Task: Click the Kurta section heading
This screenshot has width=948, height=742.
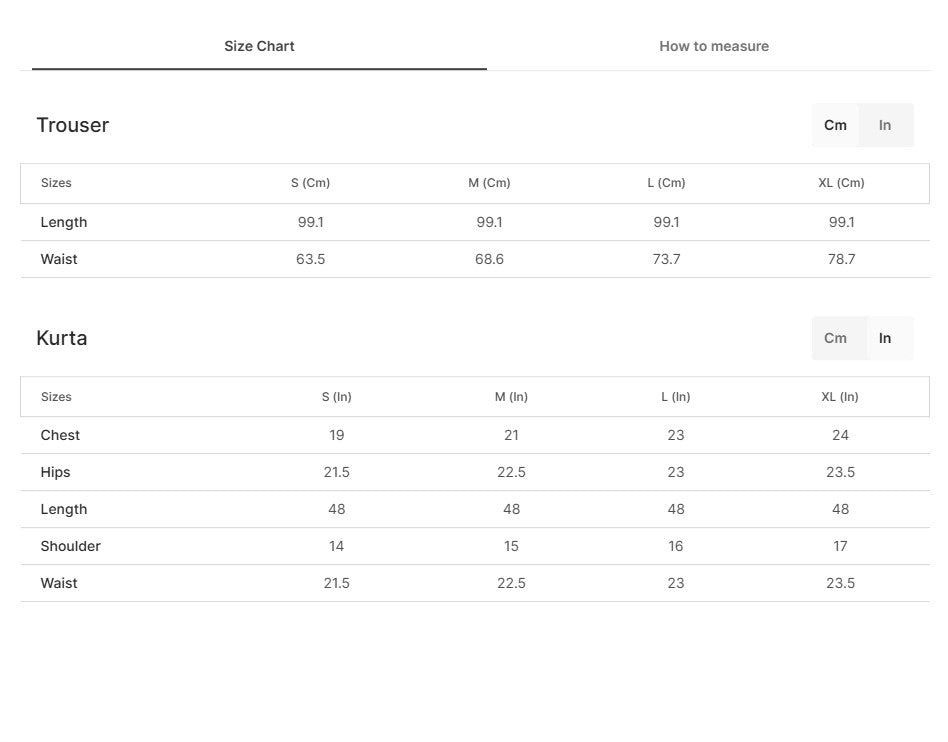Action: [62, 338]
